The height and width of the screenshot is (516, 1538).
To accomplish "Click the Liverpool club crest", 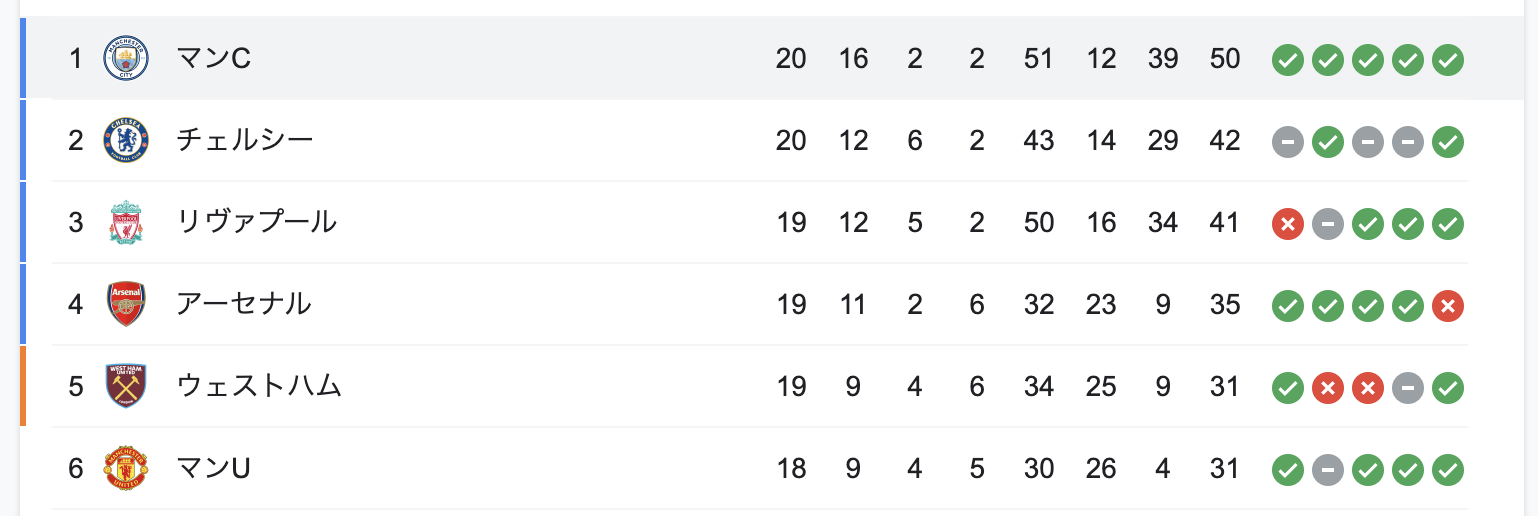I will coord(126,223).
